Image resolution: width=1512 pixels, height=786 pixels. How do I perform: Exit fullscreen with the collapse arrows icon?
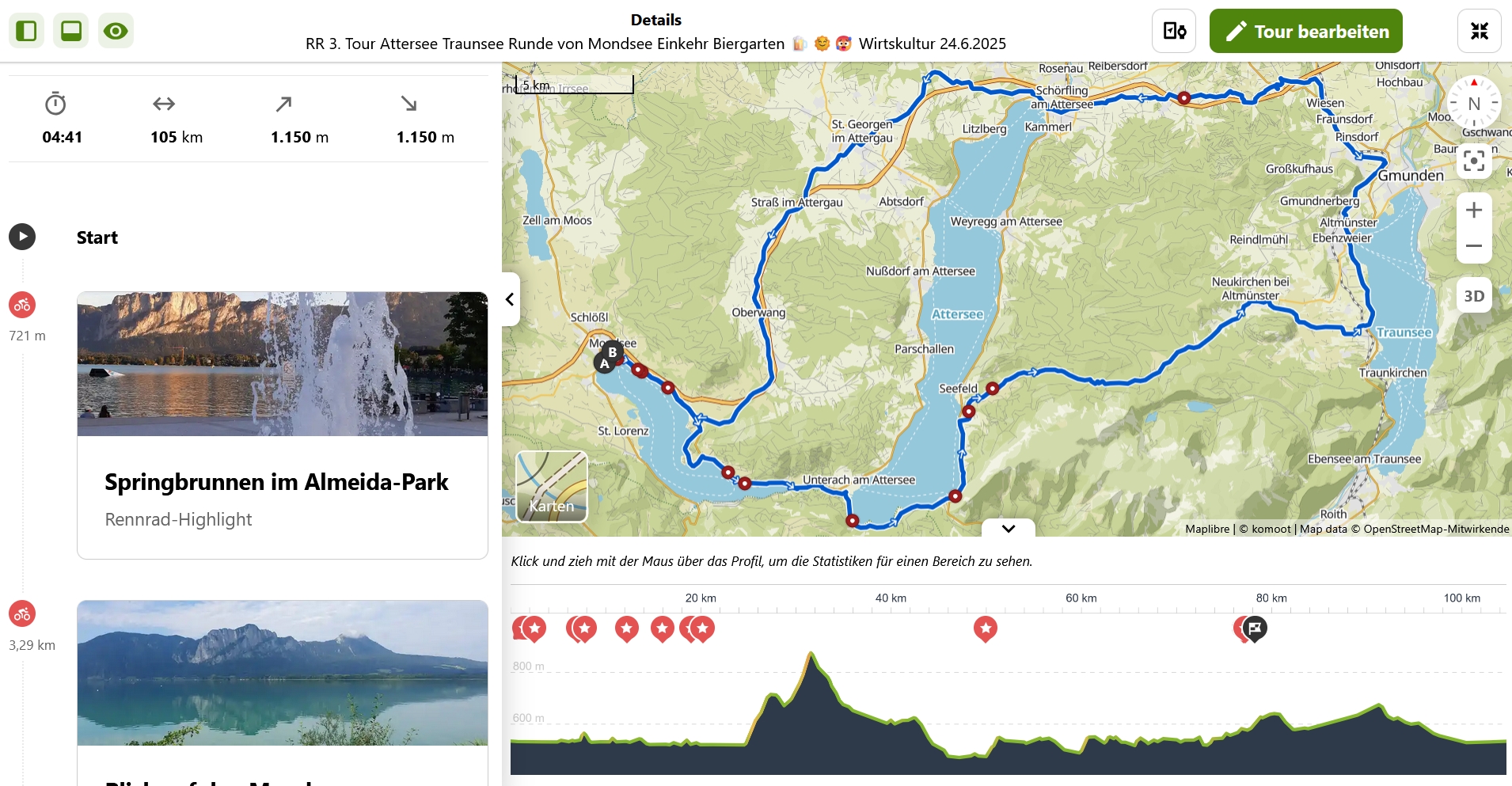point(1479,32)
